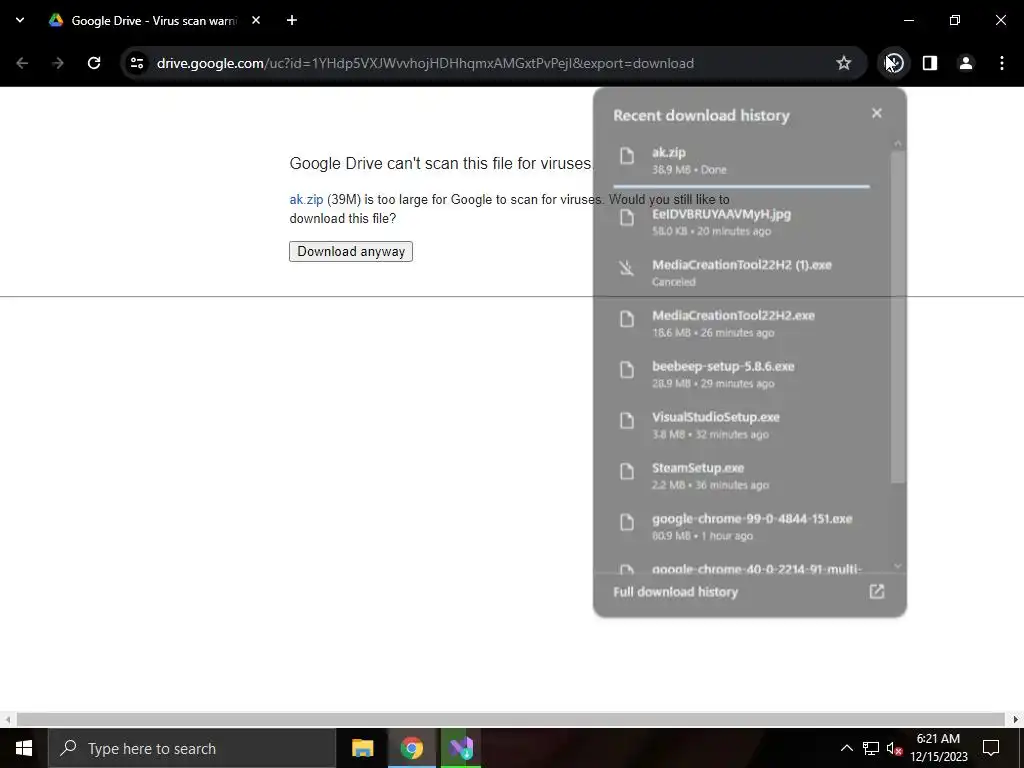Click the muted volume tray icon
This screenshot has width=1024, height=768.
click(894, 748)
